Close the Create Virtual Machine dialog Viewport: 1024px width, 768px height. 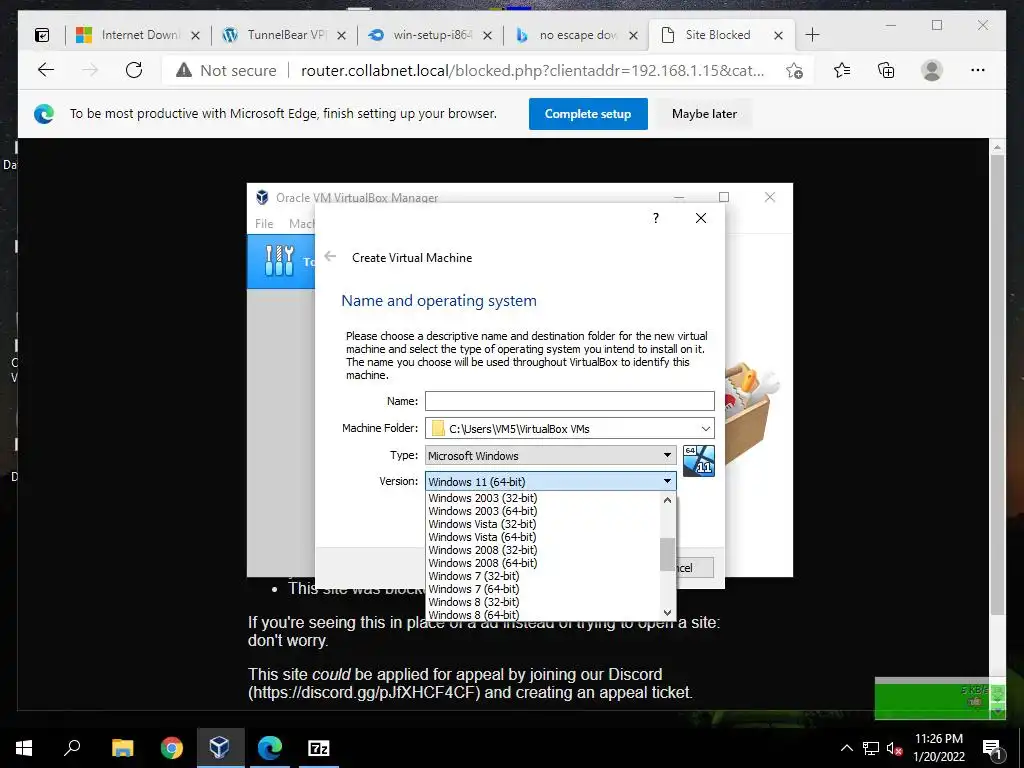(701, 218)
